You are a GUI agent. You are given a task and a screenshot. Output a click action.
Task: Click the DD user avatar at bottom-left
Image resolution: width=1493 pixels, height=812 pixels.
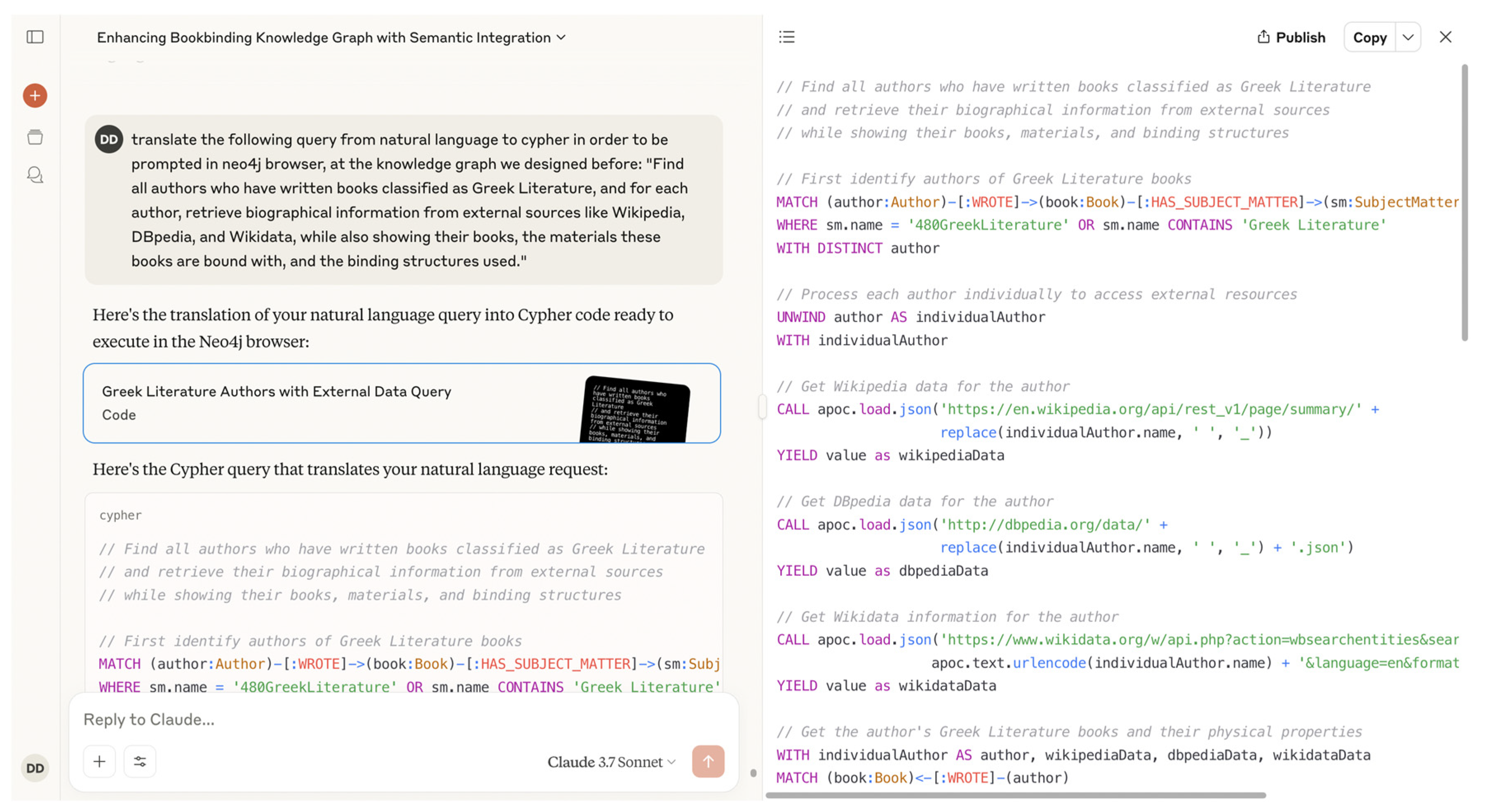point(35,768)
